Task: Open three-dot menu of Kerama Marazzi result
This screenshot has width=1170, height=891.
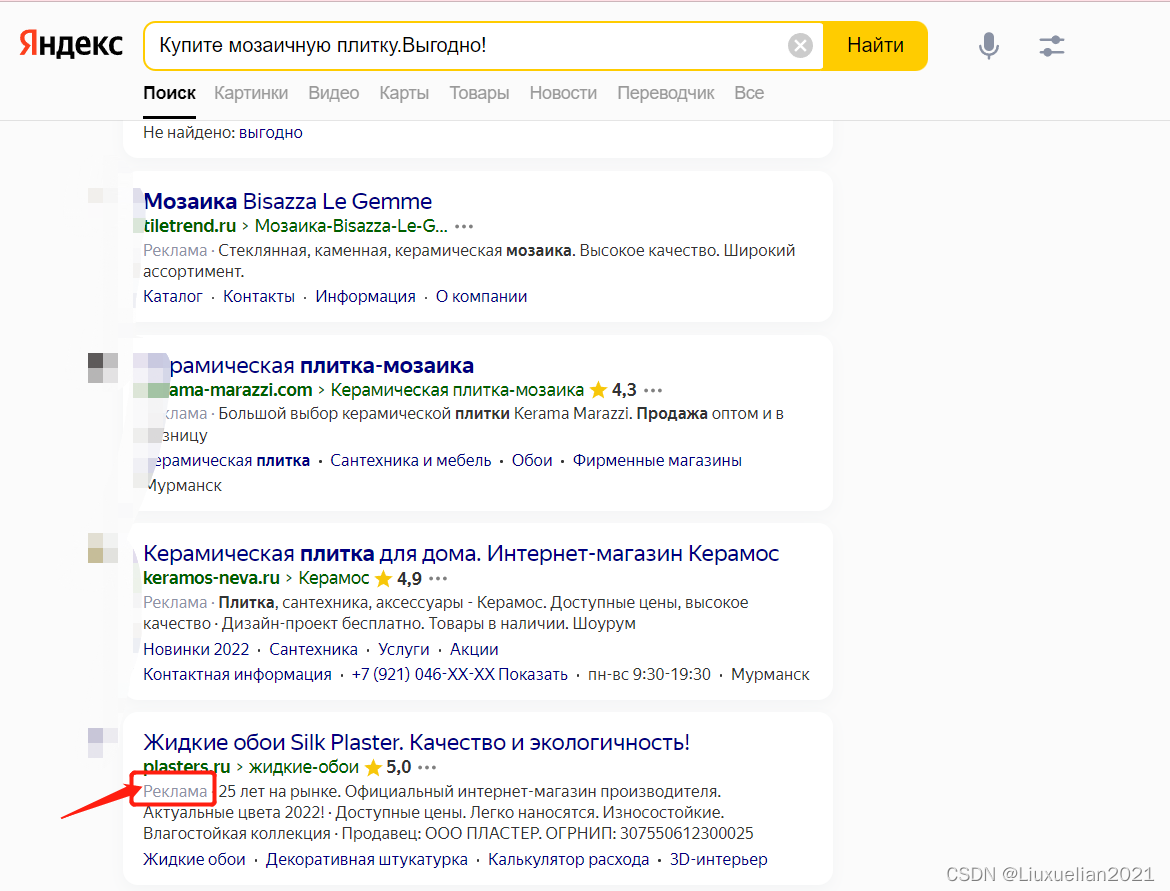Action: pos(653,390)
